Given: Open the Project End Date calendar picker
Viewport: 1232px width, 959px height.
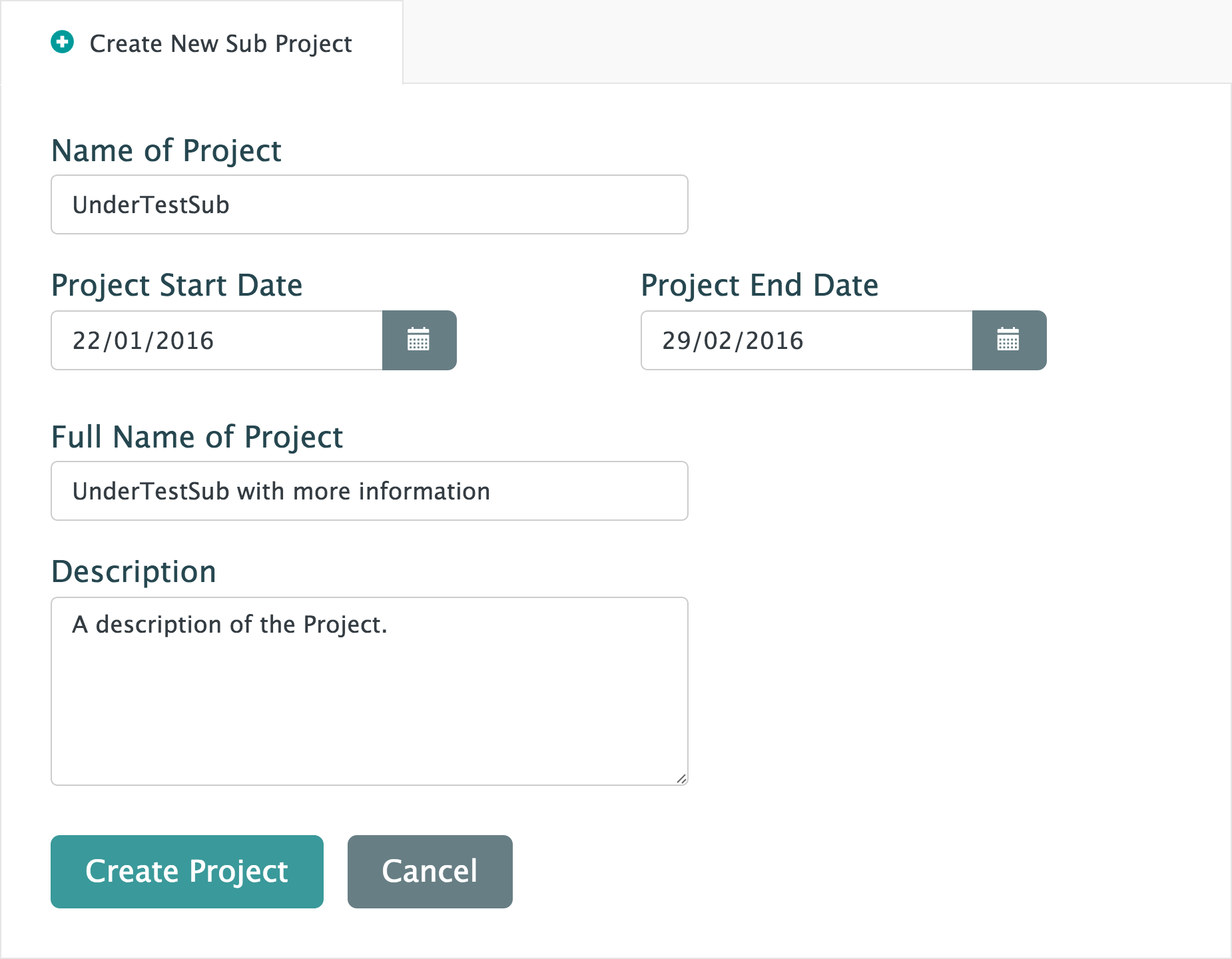Looking at the screenshot, I should (1009, 340).
